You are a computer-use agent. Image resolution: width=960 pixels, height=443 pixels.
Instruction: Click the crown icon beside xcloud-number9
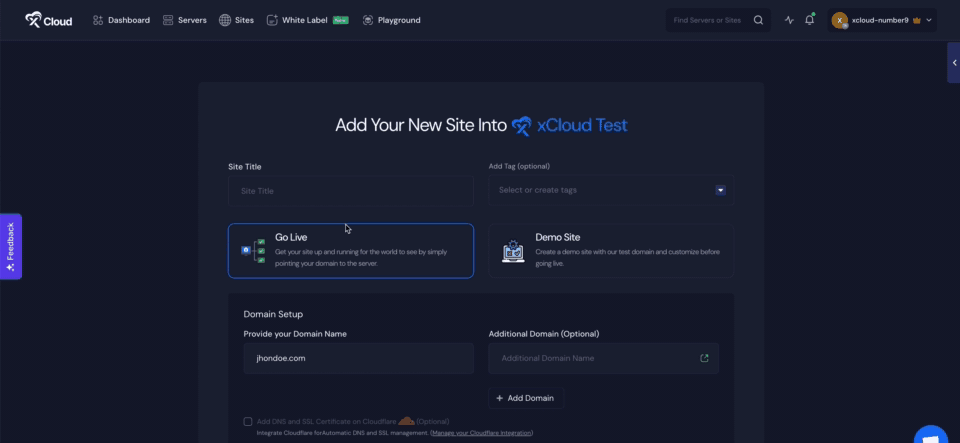tap(917, 20)
